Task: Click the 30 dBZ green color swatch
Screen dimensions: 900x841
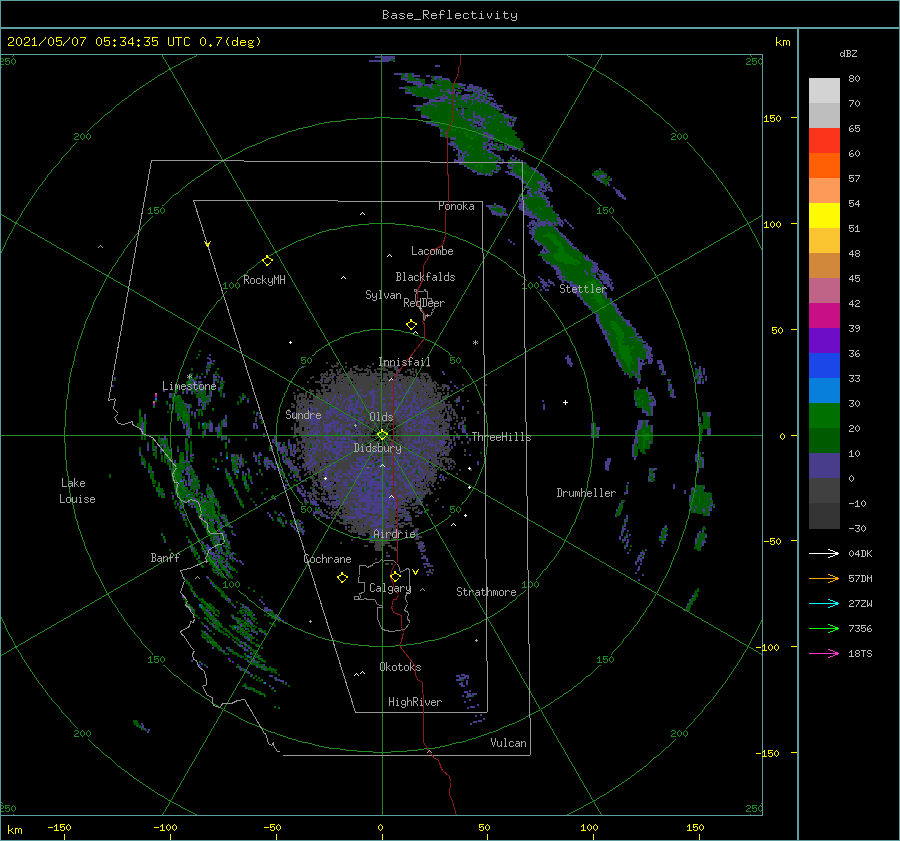Action: (824, 415)
